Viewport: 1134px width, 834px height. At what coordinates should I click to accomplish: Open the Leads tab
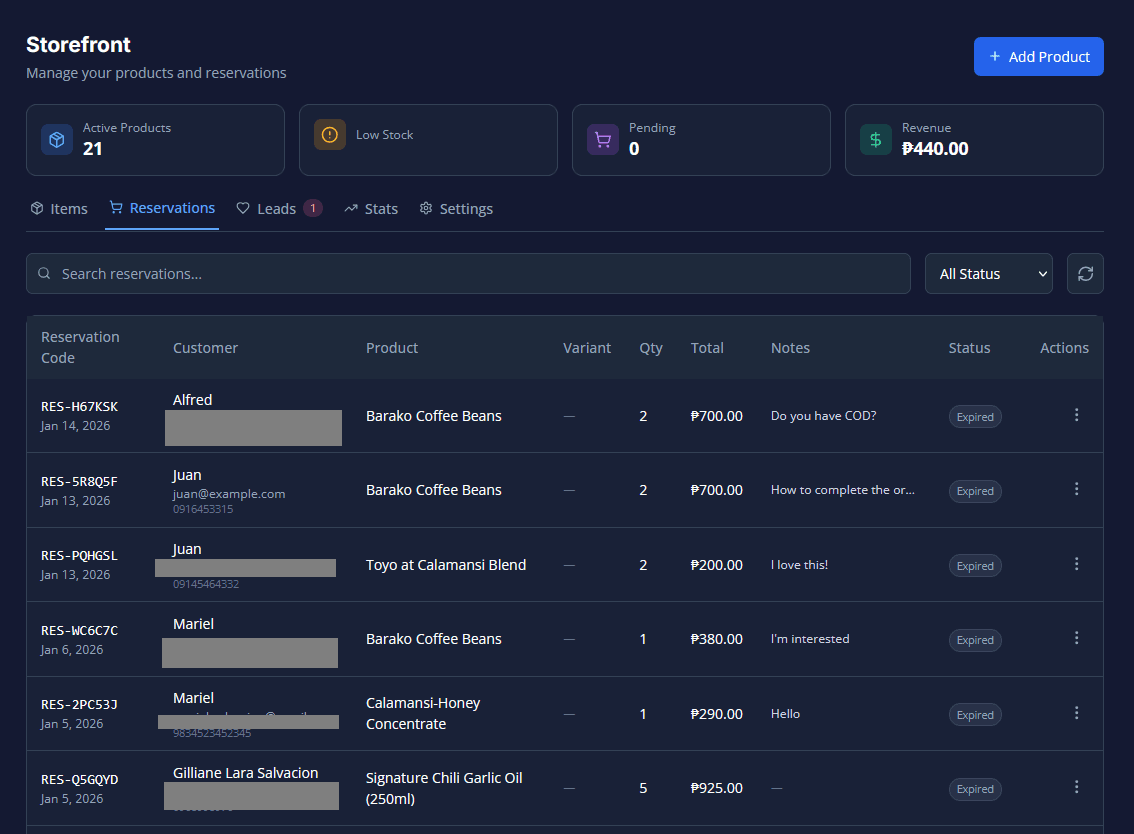tap(277, 209)
